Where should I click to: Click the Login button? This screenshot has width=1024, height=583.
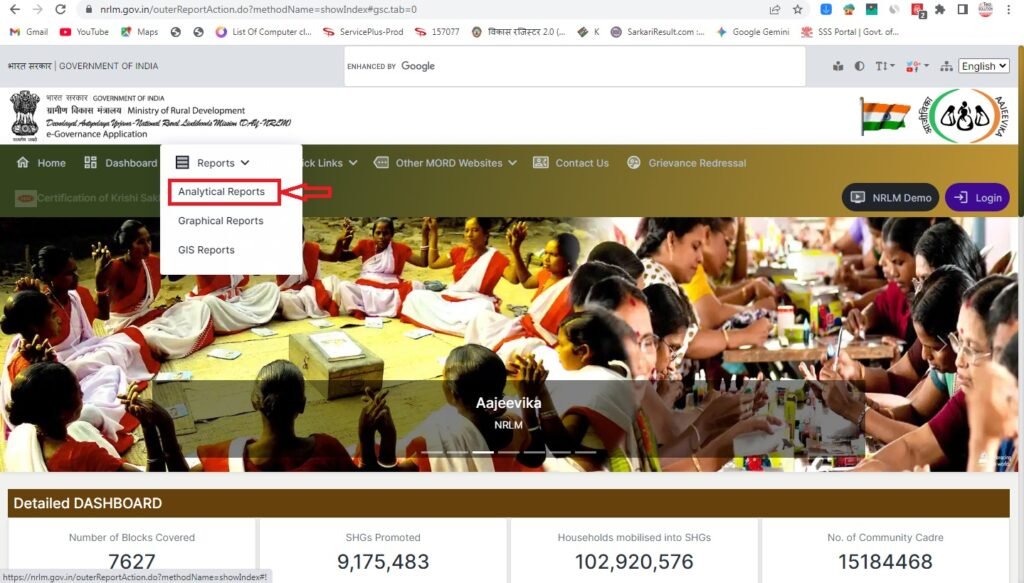click(977, 197)
